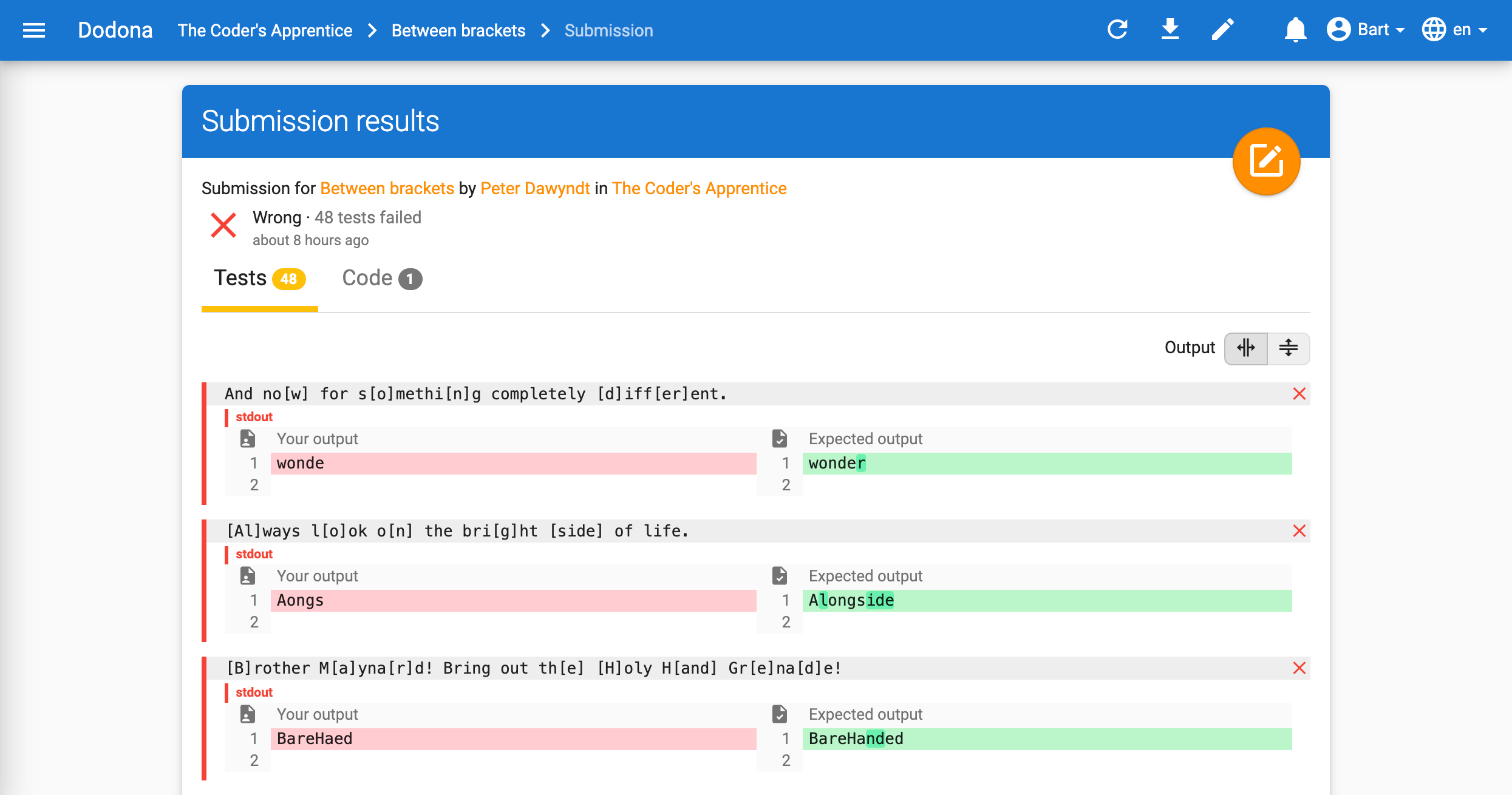Open the Peter Dawyndt user link
Viewport: 1512px width, 795px height.
coord(534,188)
